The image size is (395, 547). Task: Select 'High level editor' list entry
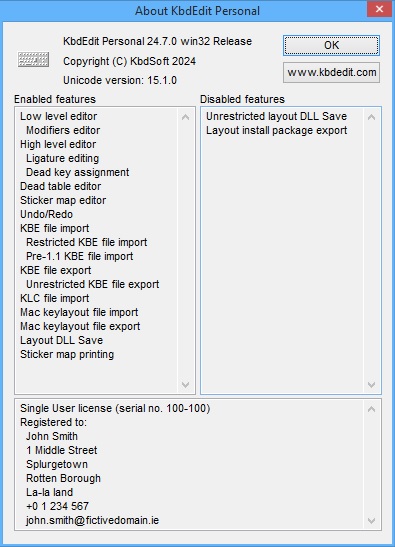[58, 144]
